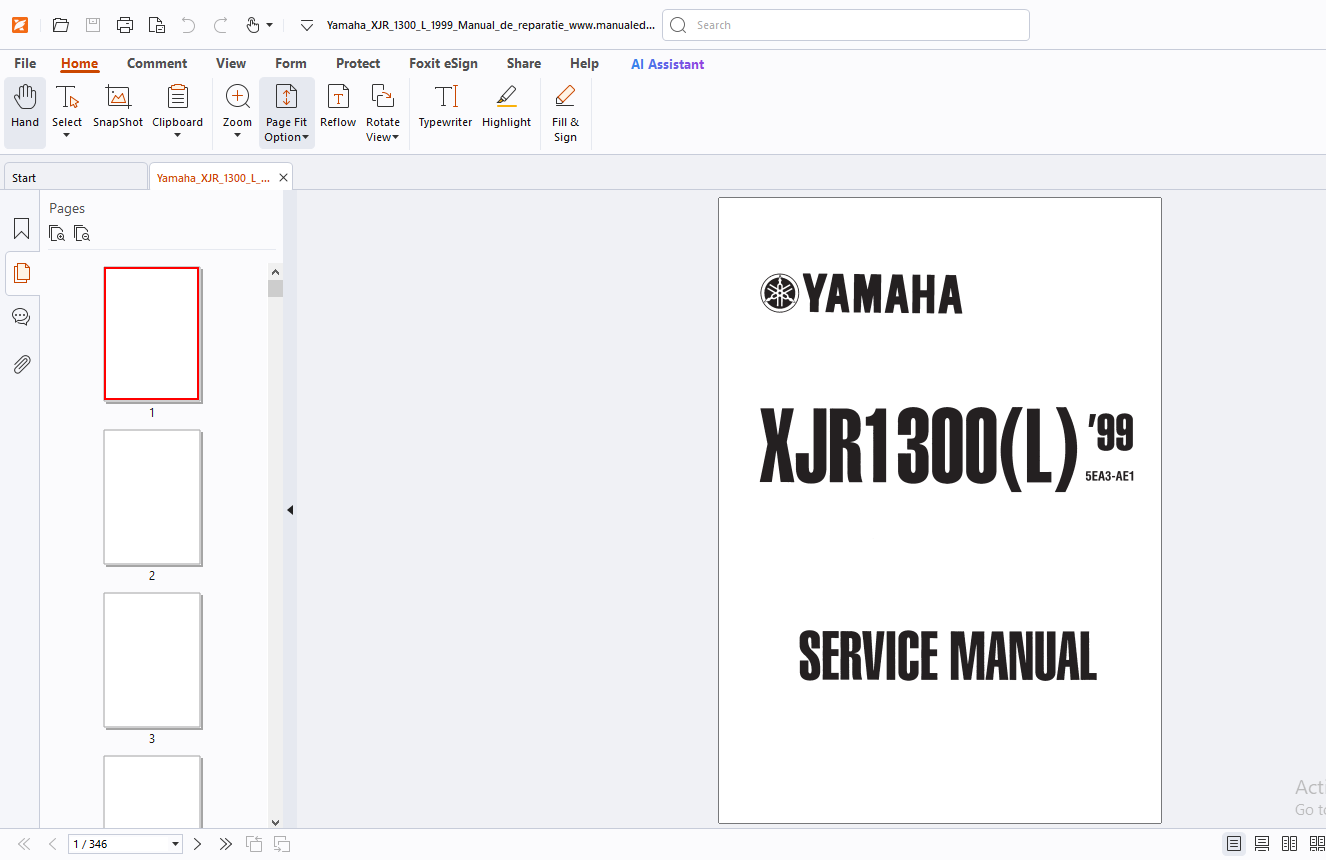Screen dimensions: 1326x860
Task: Select the Highlight tool
Action: 506,107
